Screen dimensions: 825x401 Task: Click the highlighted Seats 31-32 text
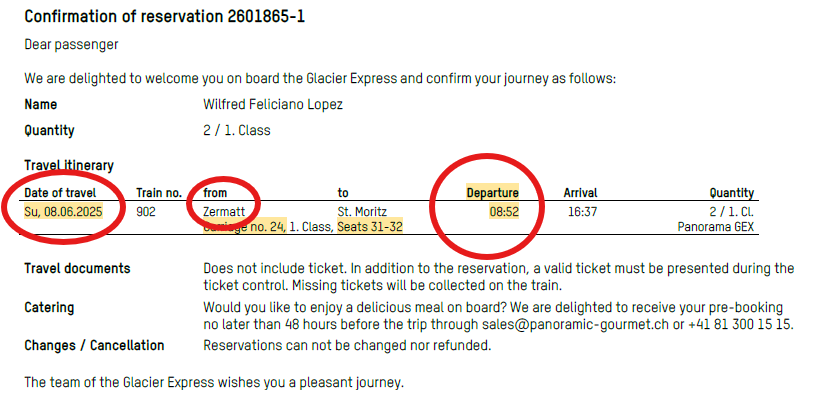coord(370,227)
